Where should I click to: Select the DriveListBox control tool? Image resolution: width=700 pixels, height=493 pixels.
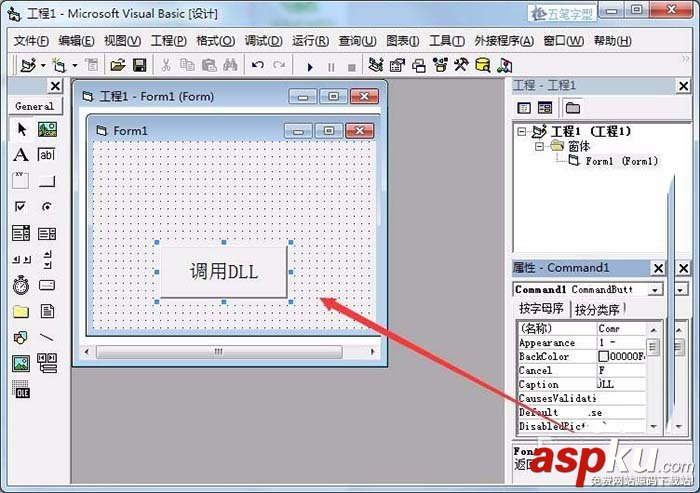pyautogui.click(x=46, y=285)
